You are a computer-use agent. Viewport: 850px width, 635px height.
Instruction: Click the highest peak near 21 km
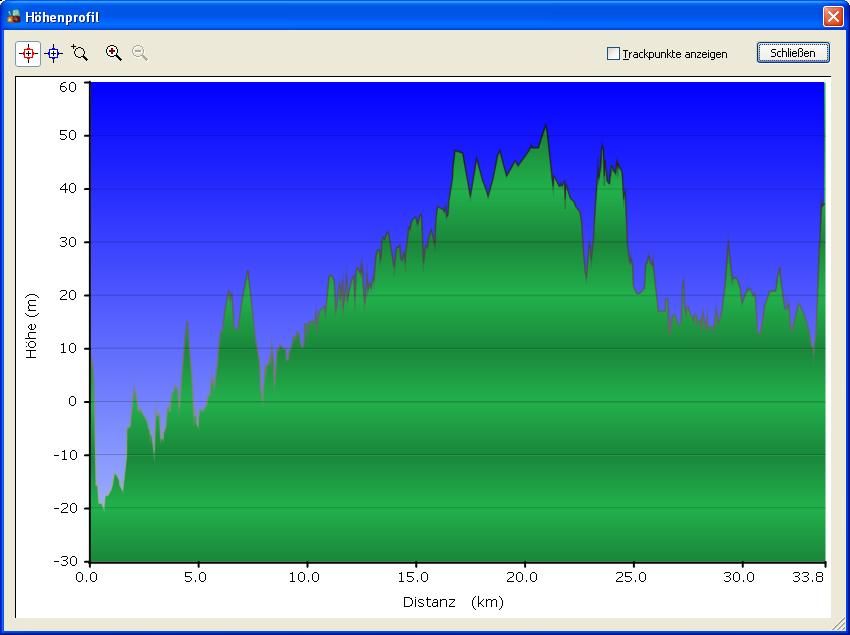(546, 127)
